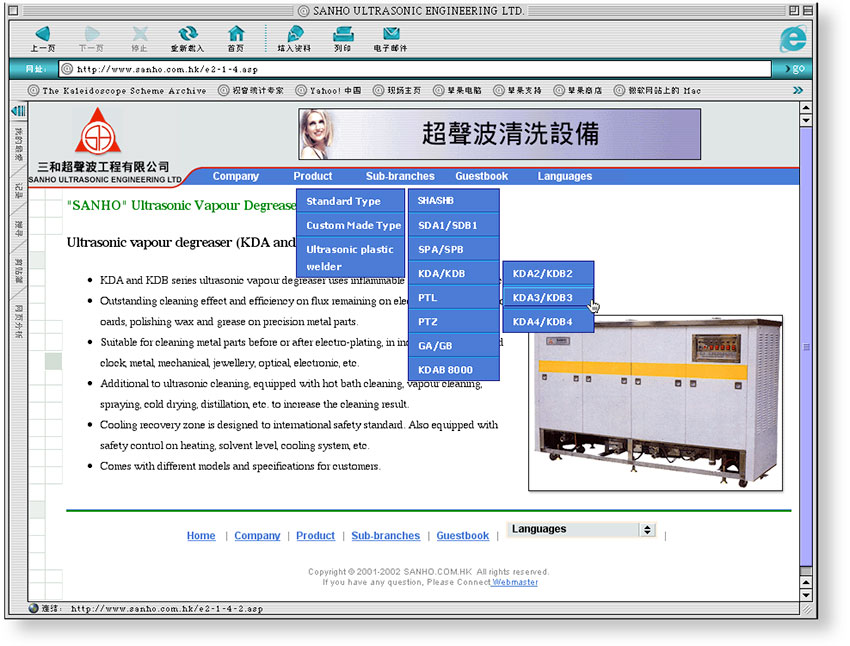Click the window collapse box in title bar

pos(808,10)
